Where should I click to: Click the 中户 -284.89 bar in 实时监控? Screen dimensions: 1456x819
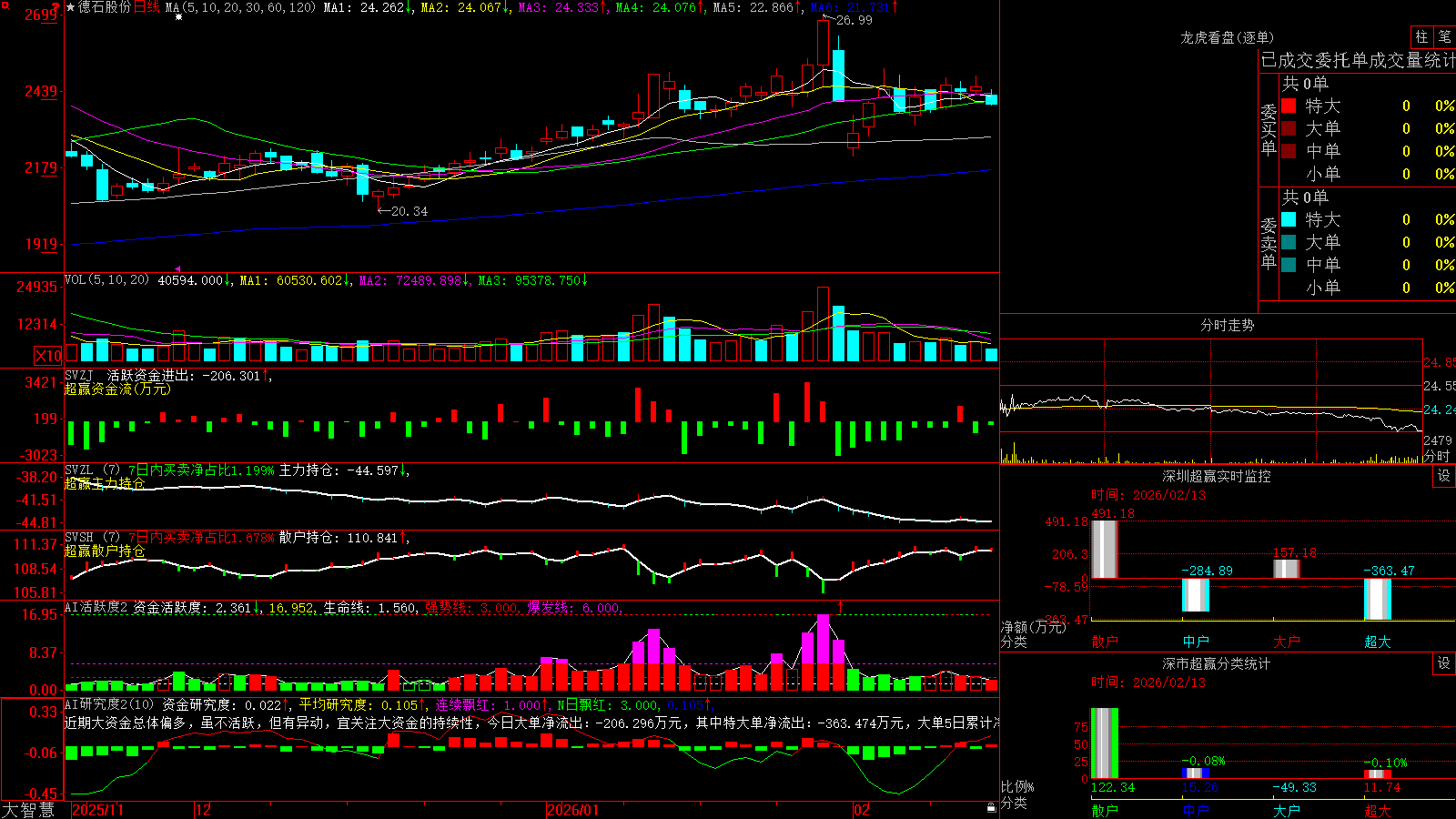(x=1195, y=595)
